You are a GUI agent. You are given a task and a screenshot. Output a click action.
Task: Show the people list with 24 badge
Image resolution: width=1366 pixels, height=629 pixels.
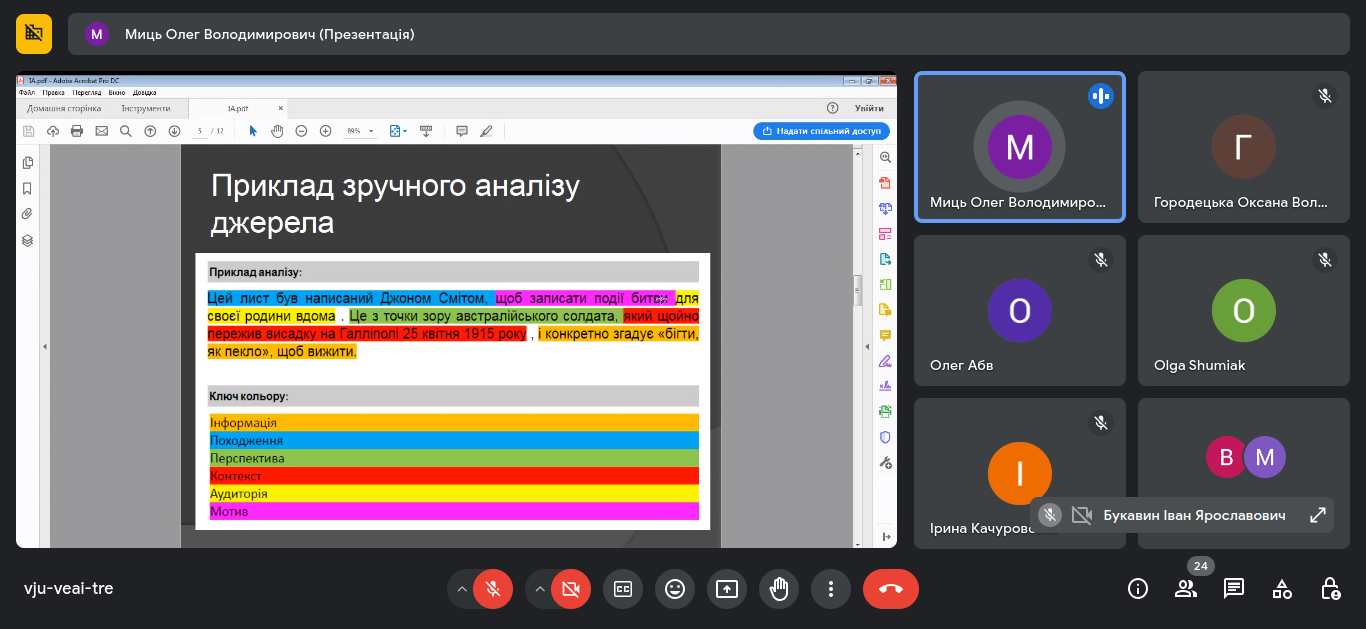click(1186, 589)
